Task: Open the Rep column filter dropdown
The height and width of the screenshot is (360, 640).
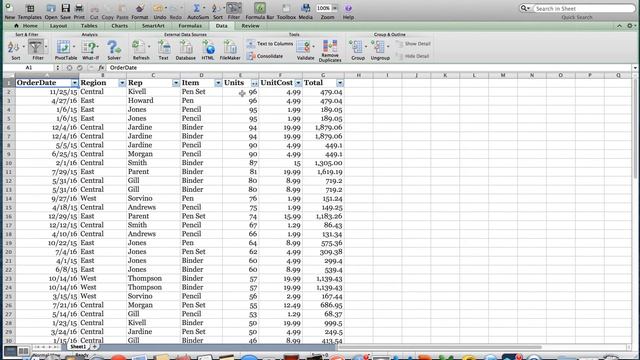Action: 176,83
